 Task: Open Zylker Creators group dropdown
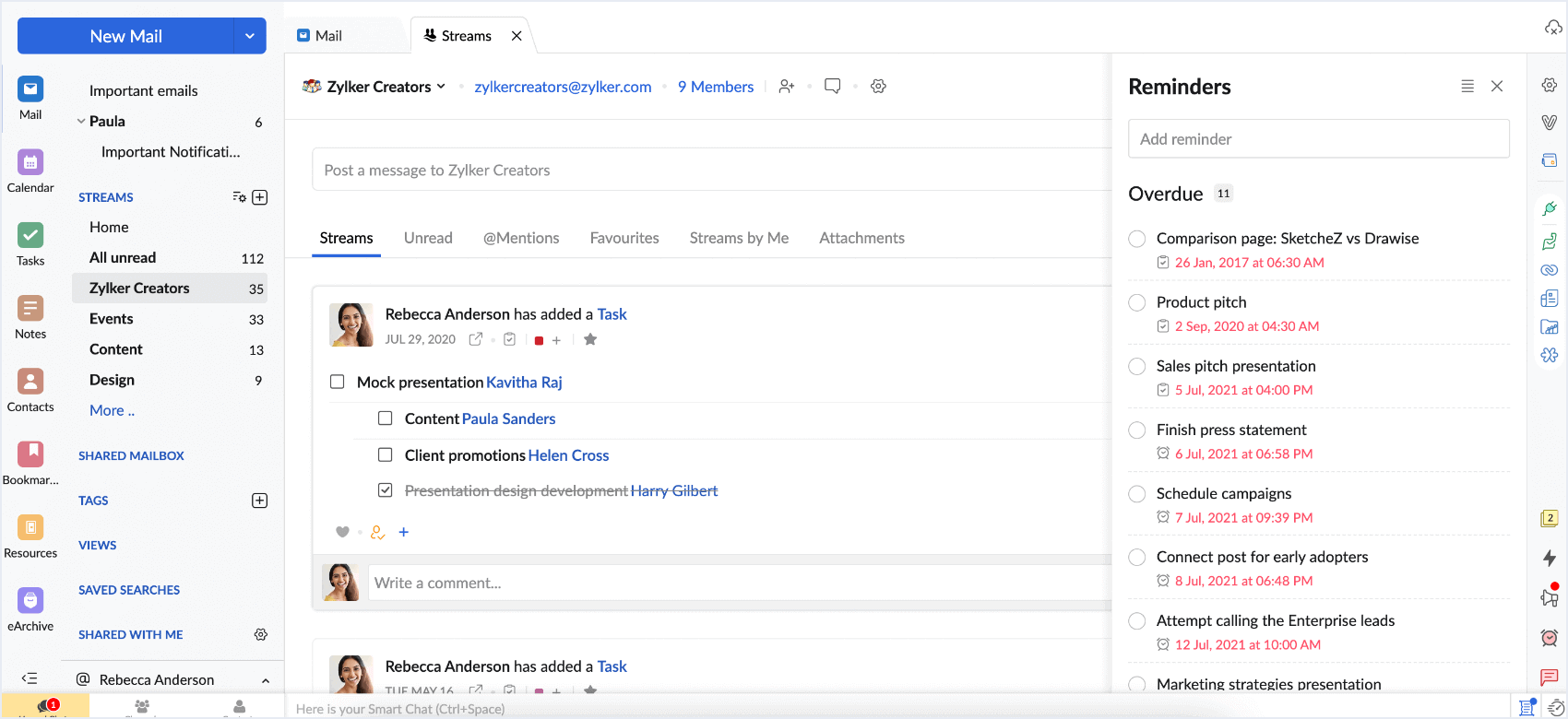(441, 86)
